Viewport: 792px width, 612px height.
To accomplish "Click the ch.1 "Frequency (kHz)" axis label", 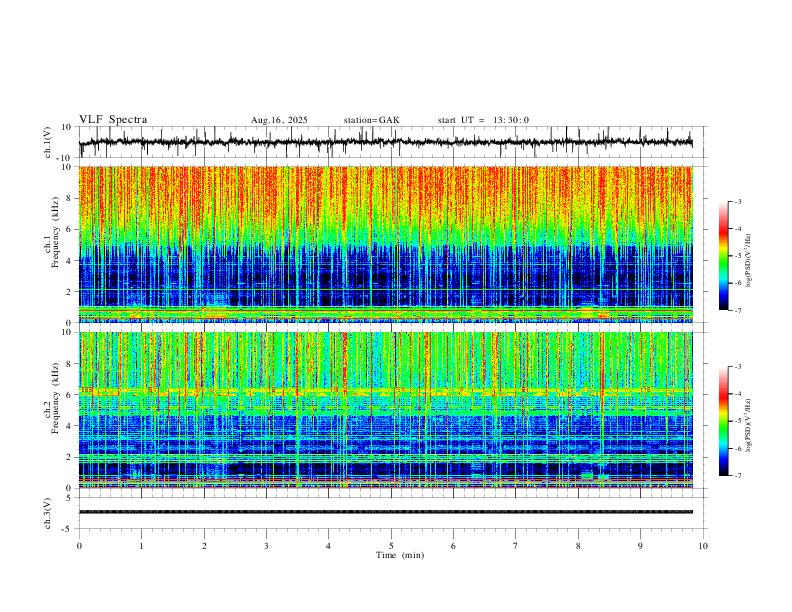I will (55, 233).
